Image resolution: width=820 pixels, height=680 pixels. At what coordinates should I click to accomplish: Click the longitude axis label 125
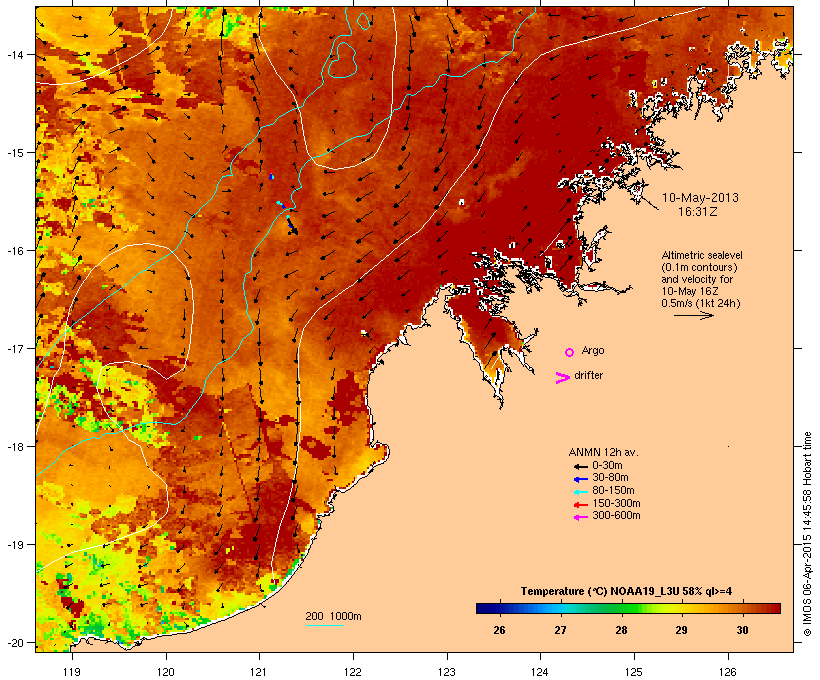pos(634,672)
